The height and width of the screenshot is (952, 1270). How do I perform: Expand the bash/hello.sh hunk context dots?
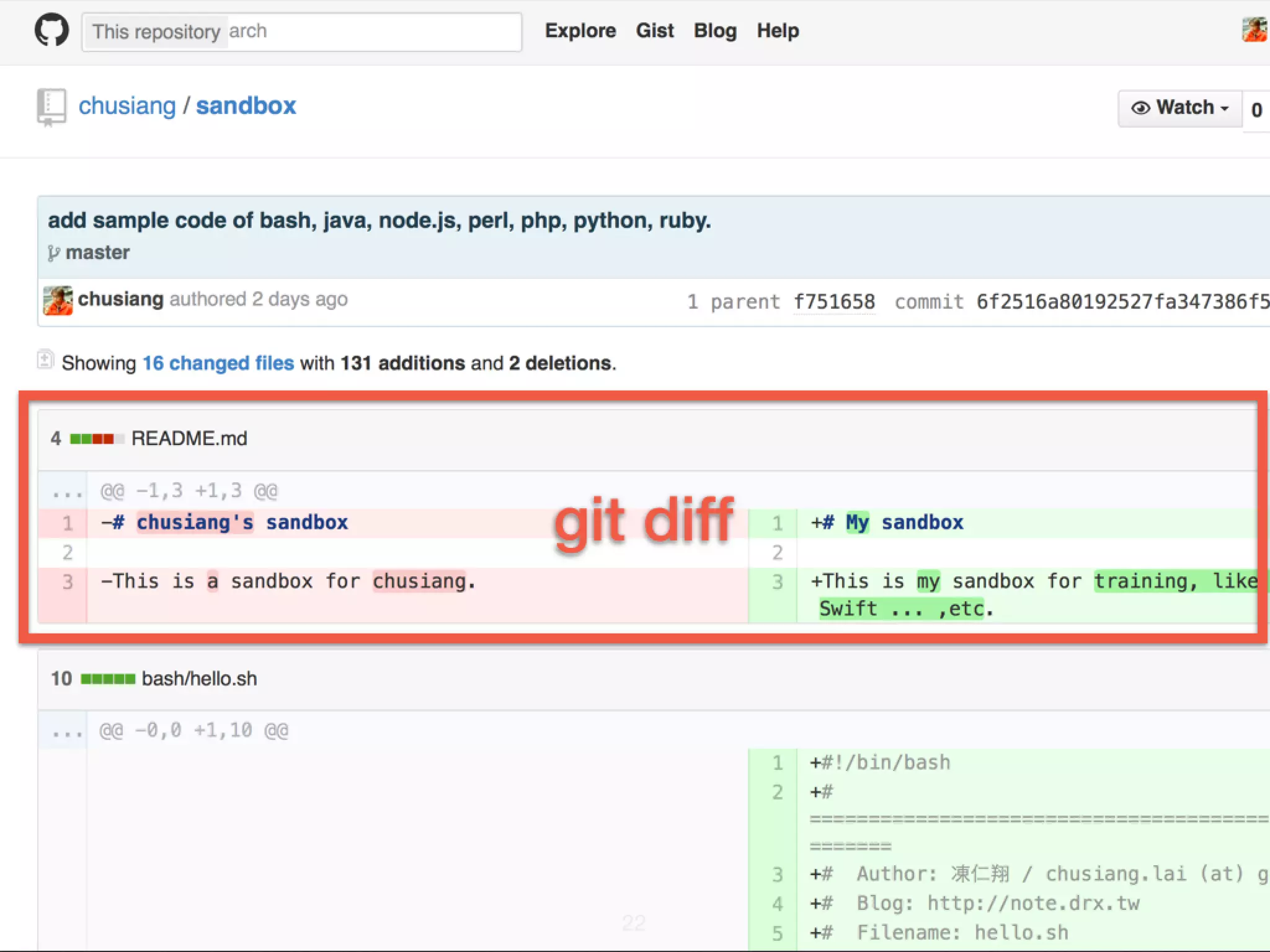67,732
